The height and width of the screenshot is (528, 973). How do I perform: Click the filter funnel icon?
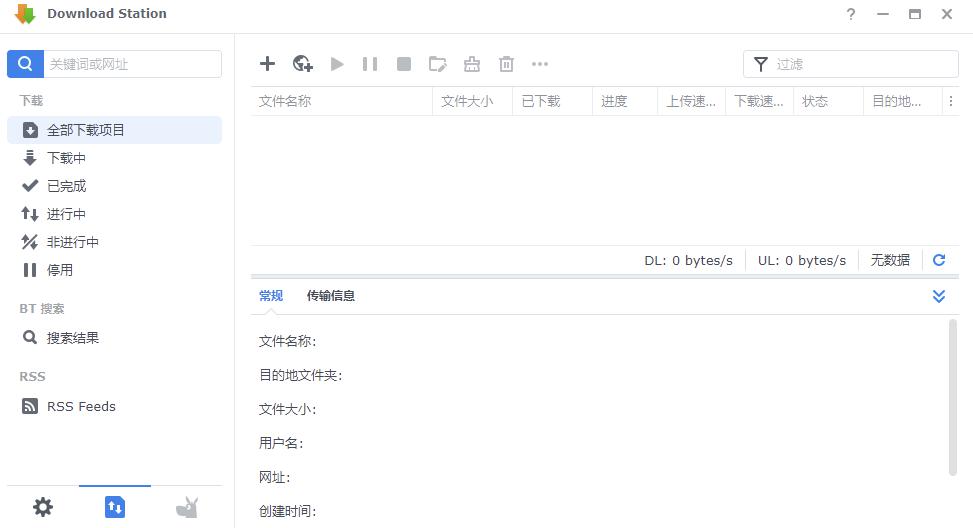coord(761,64)
